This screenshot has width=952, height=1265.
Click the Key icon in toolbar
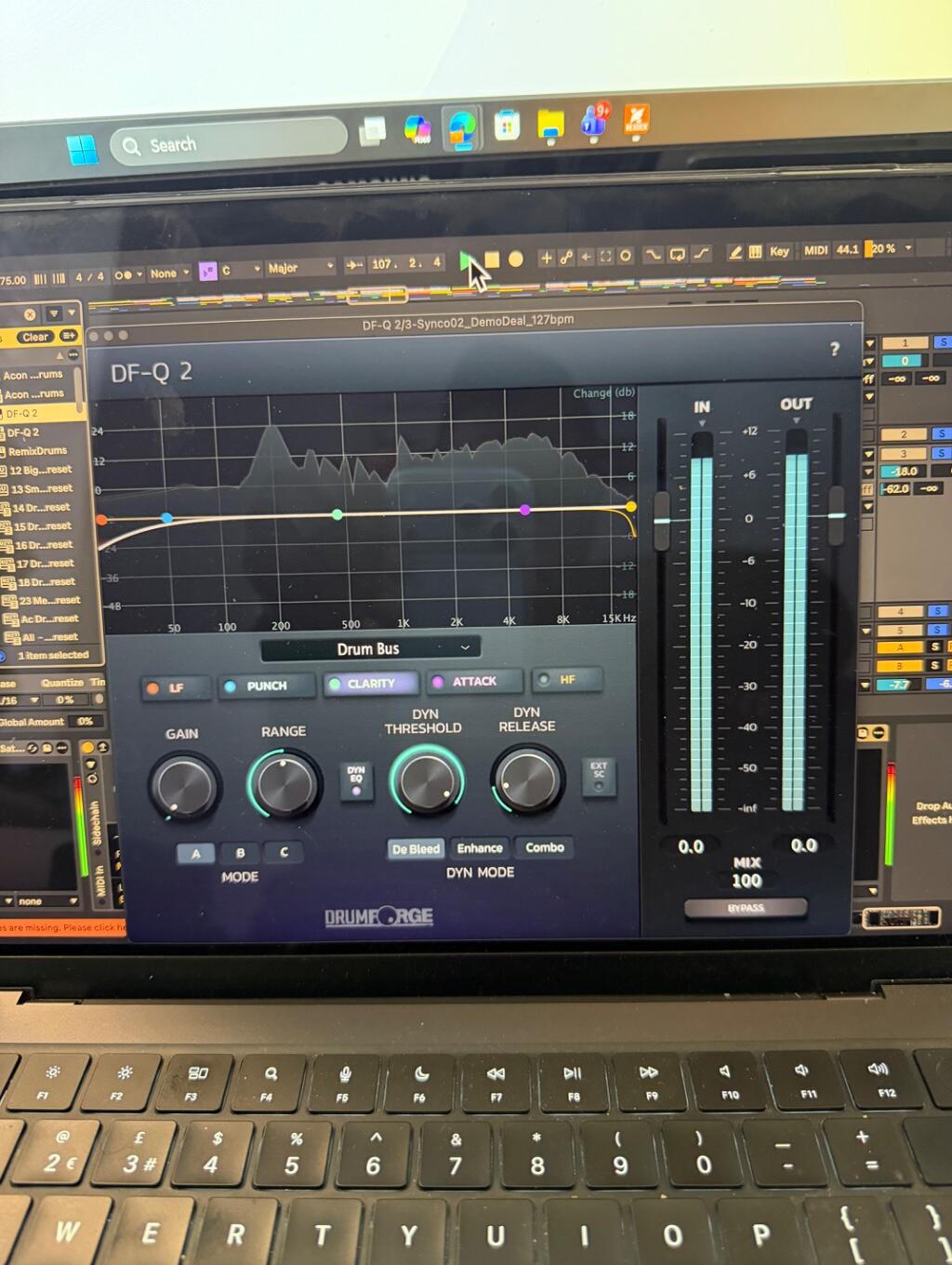779,251
